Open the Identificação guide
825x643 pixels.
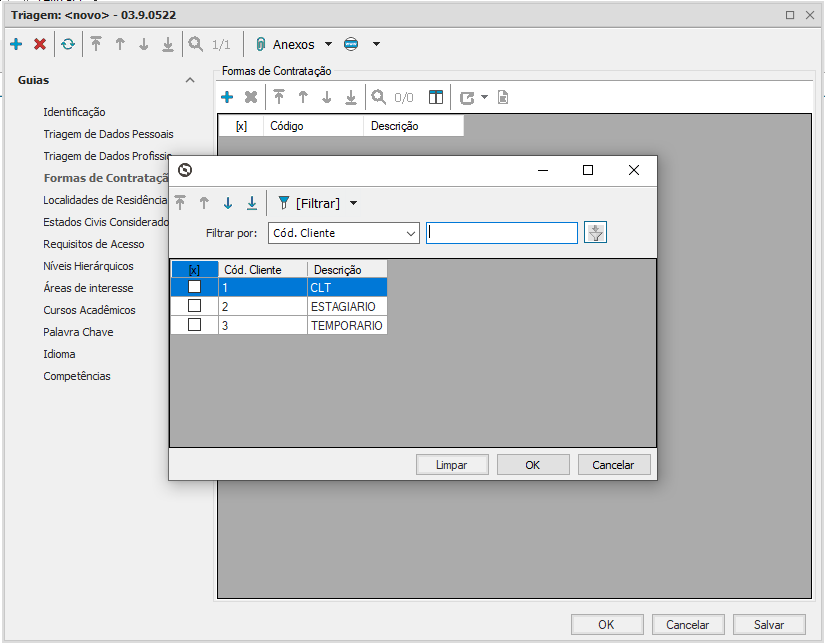pyautogui.click(x=74, y=112)
